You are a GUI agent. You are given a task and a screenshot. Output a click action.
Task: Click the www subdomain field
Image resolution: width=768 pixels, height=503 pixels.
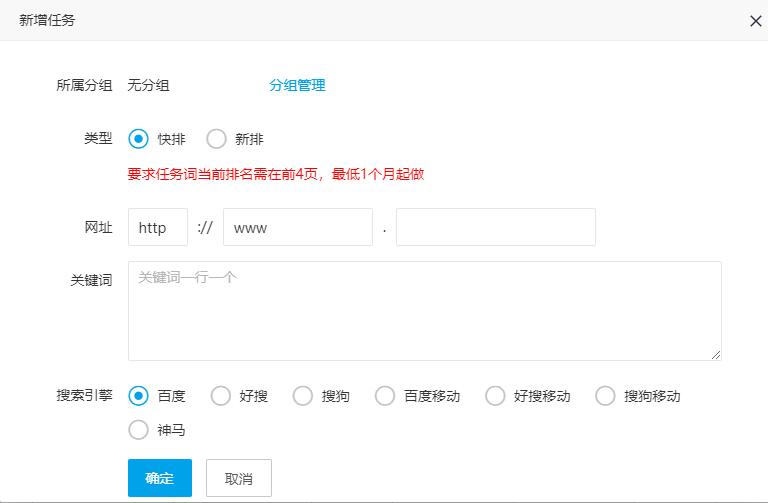(297, 227)
